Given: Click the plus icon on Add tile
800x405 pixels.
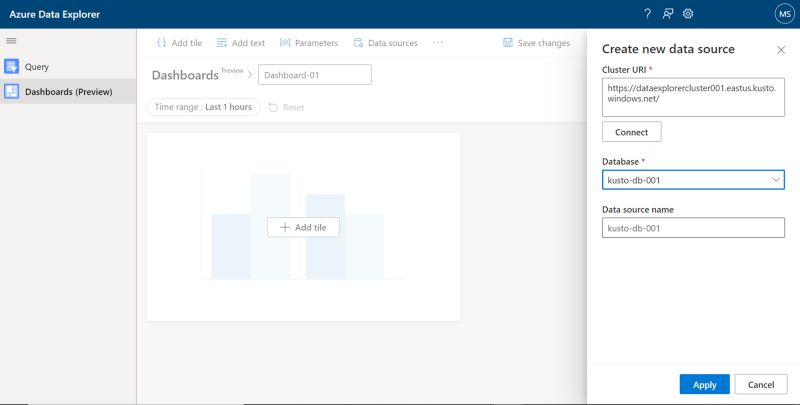Looking at the screenshot, I should click(x=285, y=227).
